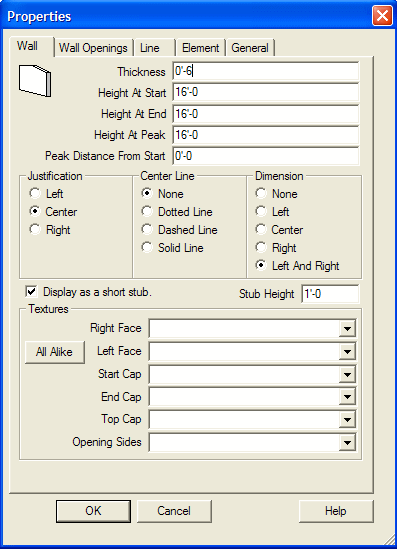Image resolution: width=397 pixels, height=549 pixels.
Task: Open the Opening Sides texture dropdown
Action: tap(347, 443)
